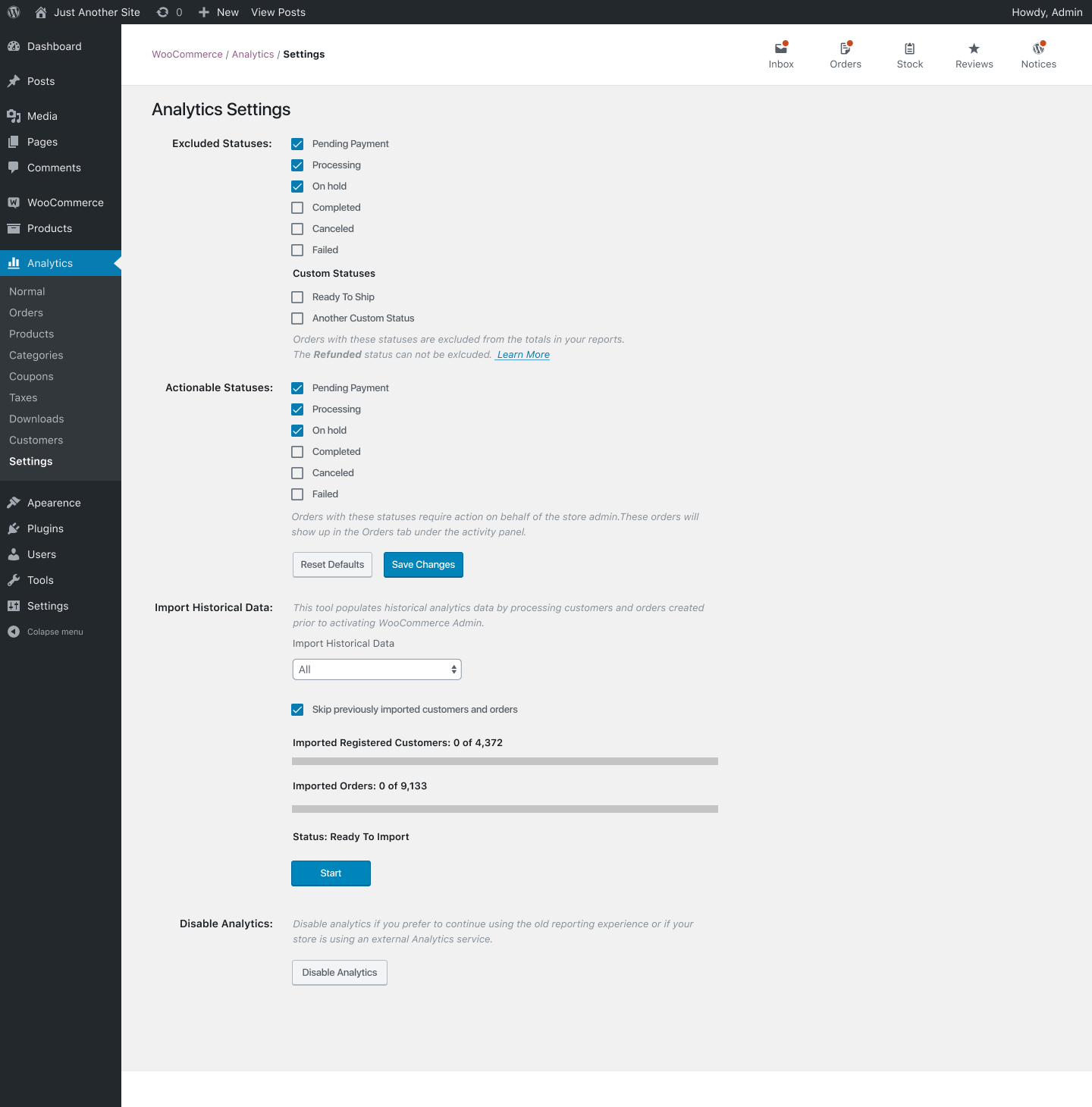The image size is (1092, 1107).
Task: Click the Imported Orders progress bar
Action: pyautogui.click(x=504, y=809)
